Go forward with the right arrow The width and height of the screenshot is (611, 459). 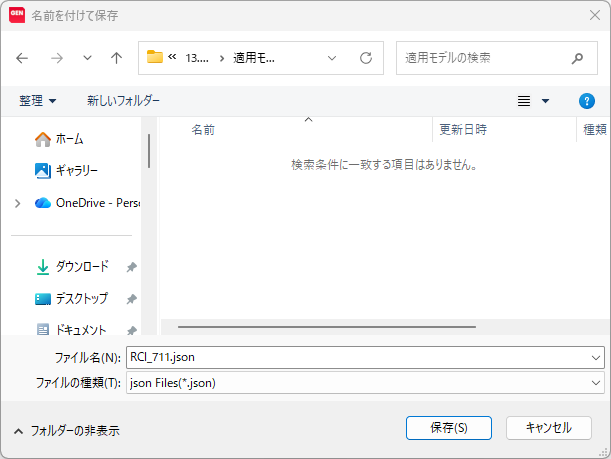(x=57, y=58)
